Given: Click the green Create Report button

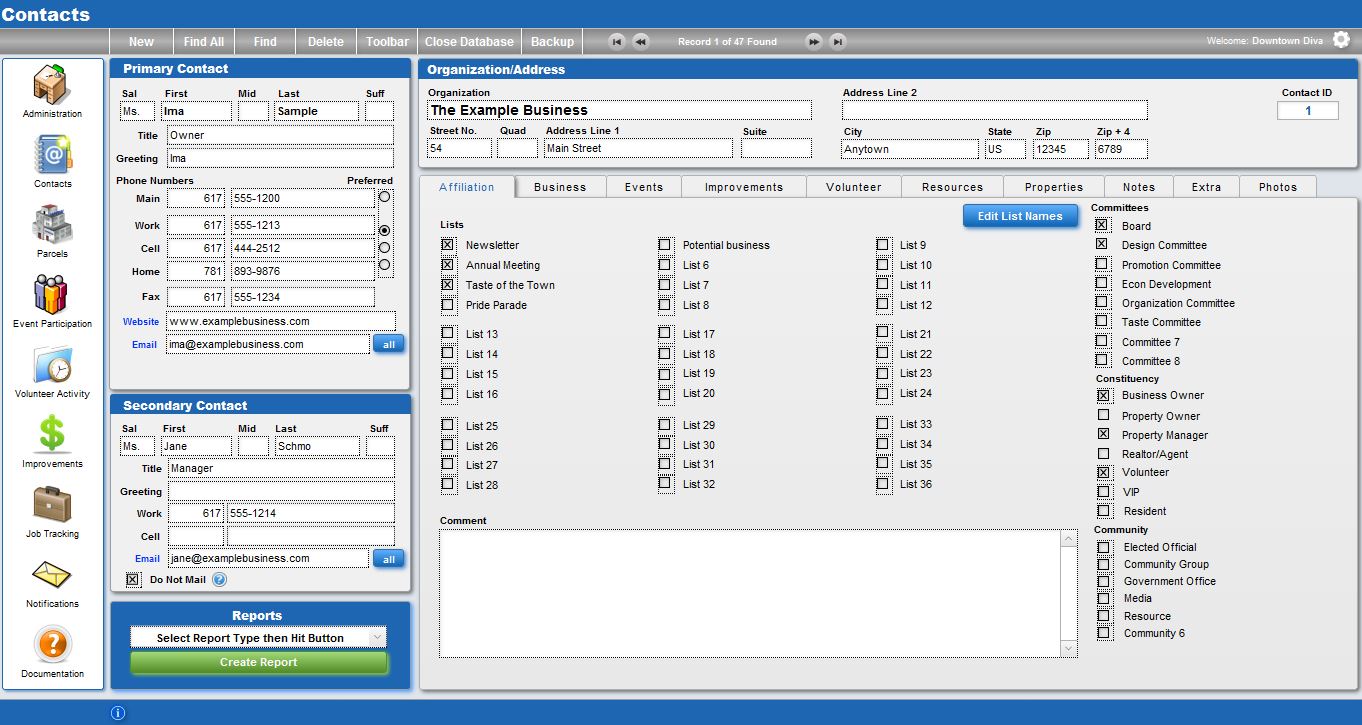Looking at the screenshot, I should click(x=259, y=662).
